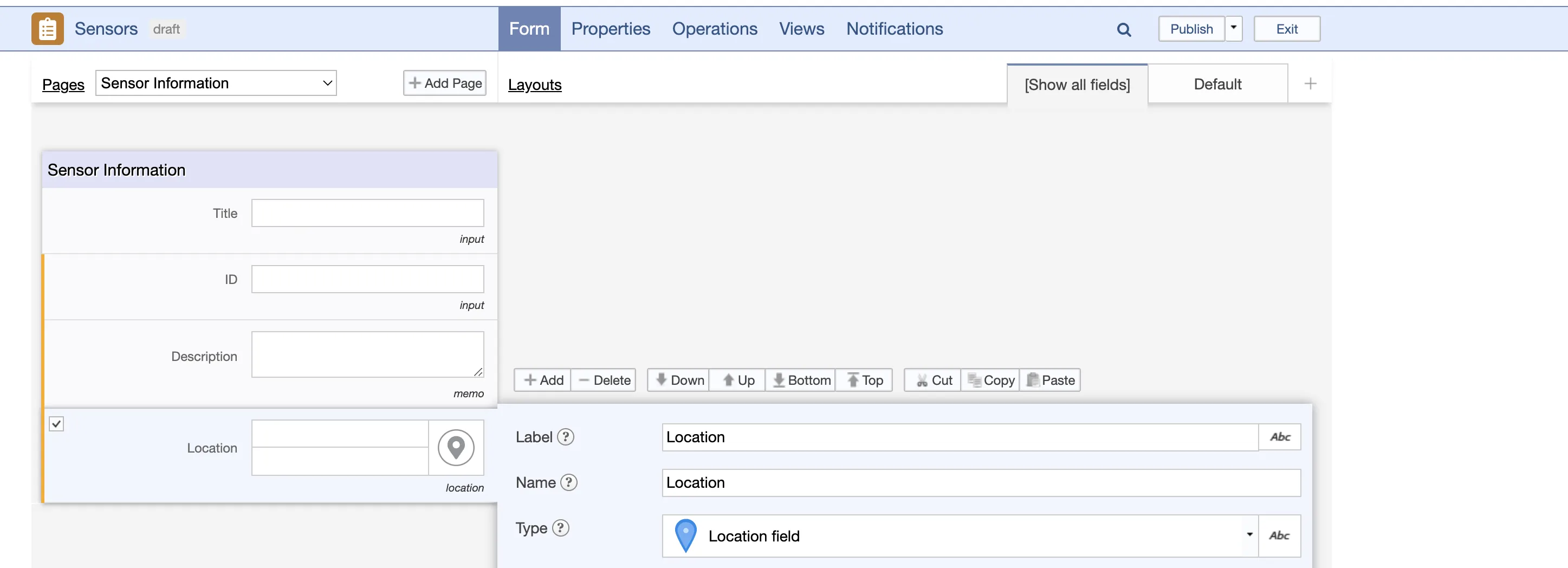The width and height of the screenshot is (1568, 568).
Task: Click the Sensors clipboard app icon
Action: click(48, 29)
